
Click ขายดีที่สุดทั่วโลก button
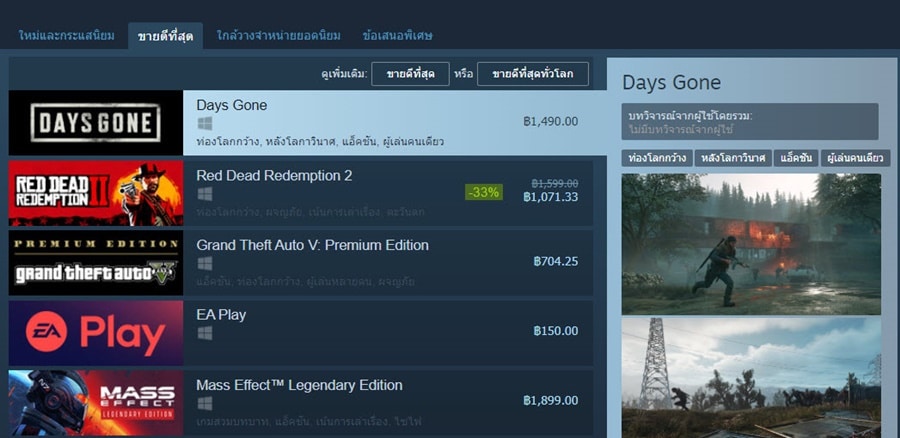point(533,74)
